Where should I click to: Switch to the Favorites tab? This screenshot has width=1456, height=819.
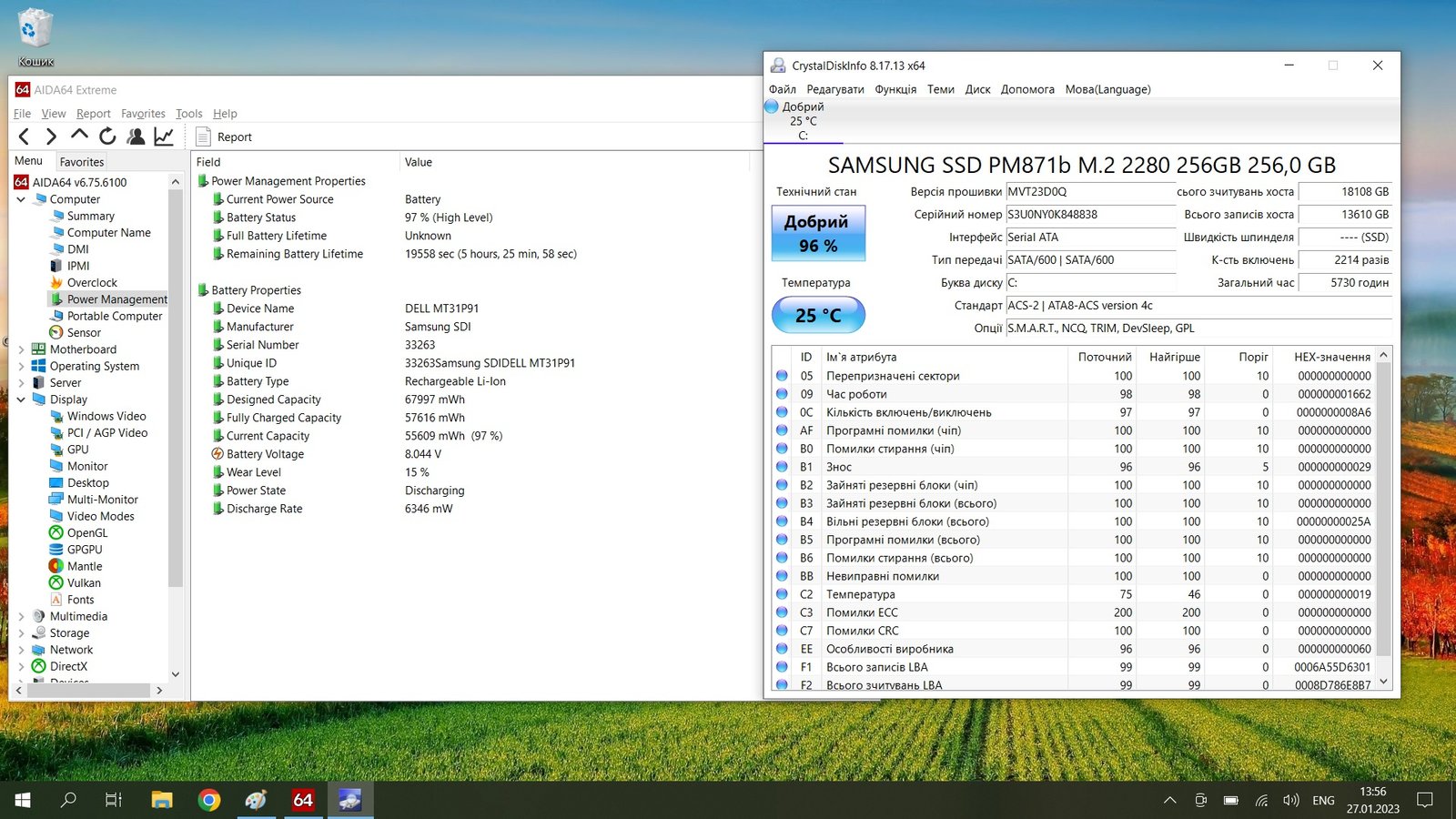[82, 162]
